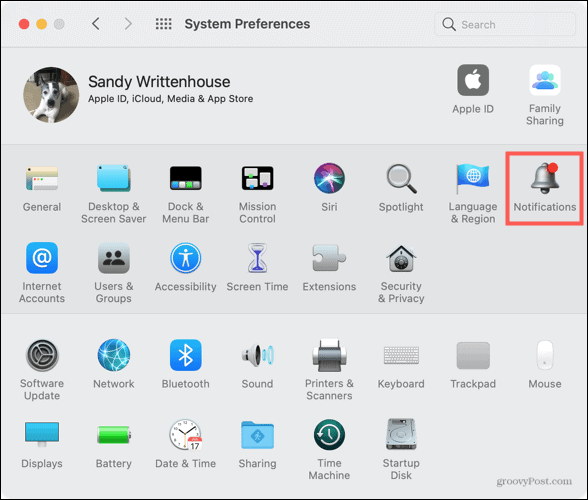Click the magnifying glass in Search field
588x500 pixels.
449,24
